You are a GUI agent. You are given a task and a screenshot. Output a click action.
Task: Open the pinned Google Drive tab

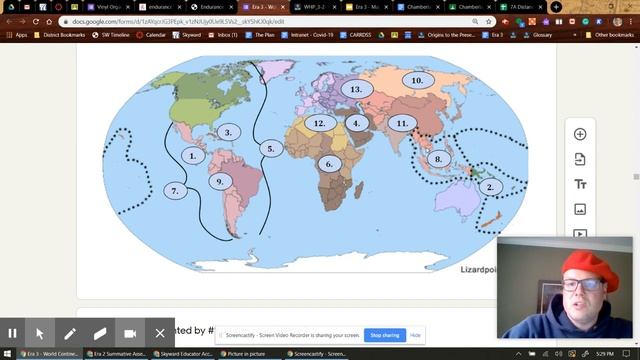pyautogui.click(x=11, y=7)
